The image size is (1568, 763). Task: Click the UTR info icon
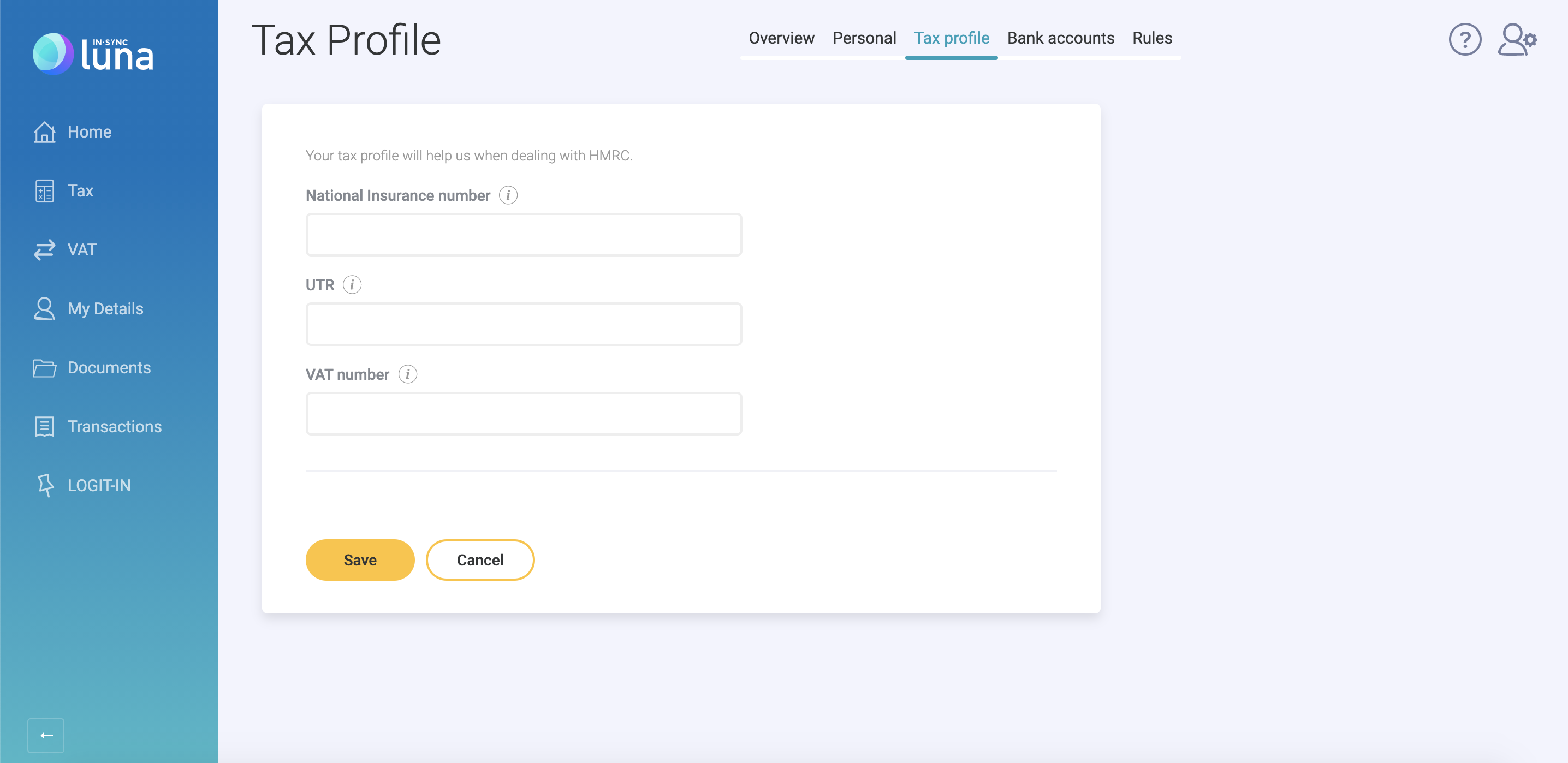click(x=352, y=285)
